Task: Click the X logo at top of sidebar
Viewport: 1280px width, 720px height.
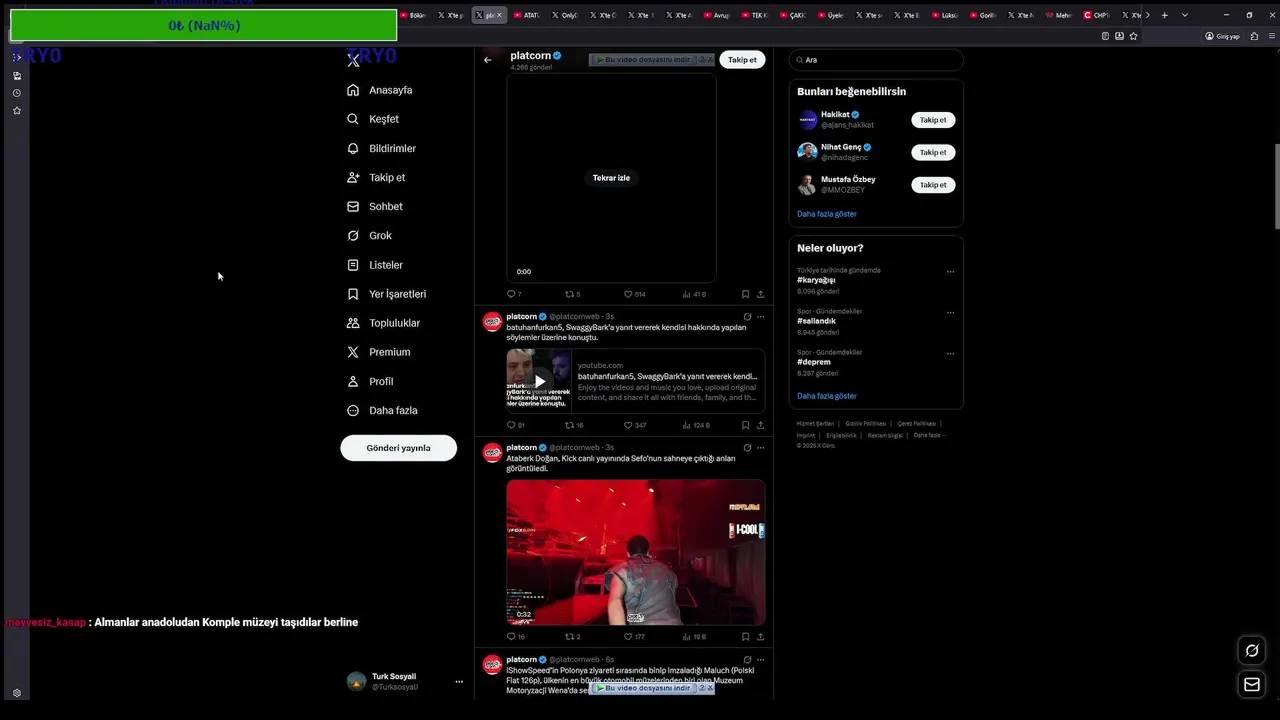Action: click(x=353, y=60)
